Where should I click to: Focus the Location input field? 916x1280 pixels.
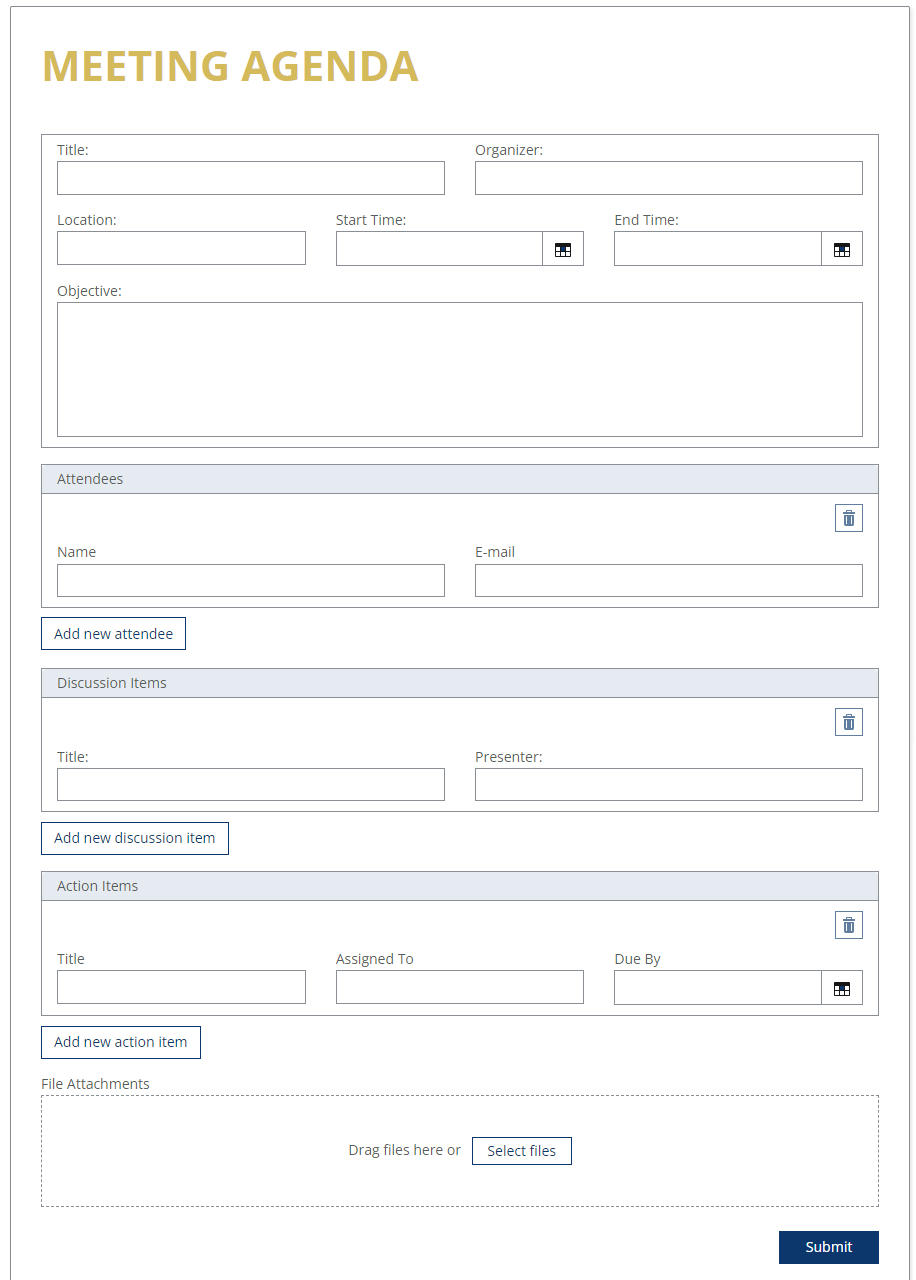[181, 248]
